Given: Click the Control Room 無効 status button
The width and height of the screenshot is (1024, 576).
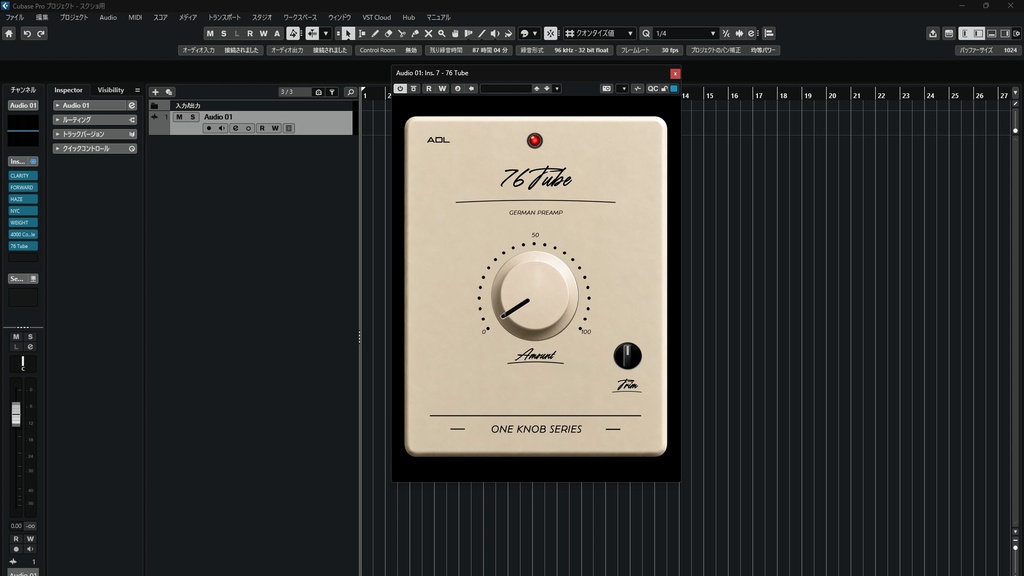Looking at the screenshot, I should click(x=388, y=50).
